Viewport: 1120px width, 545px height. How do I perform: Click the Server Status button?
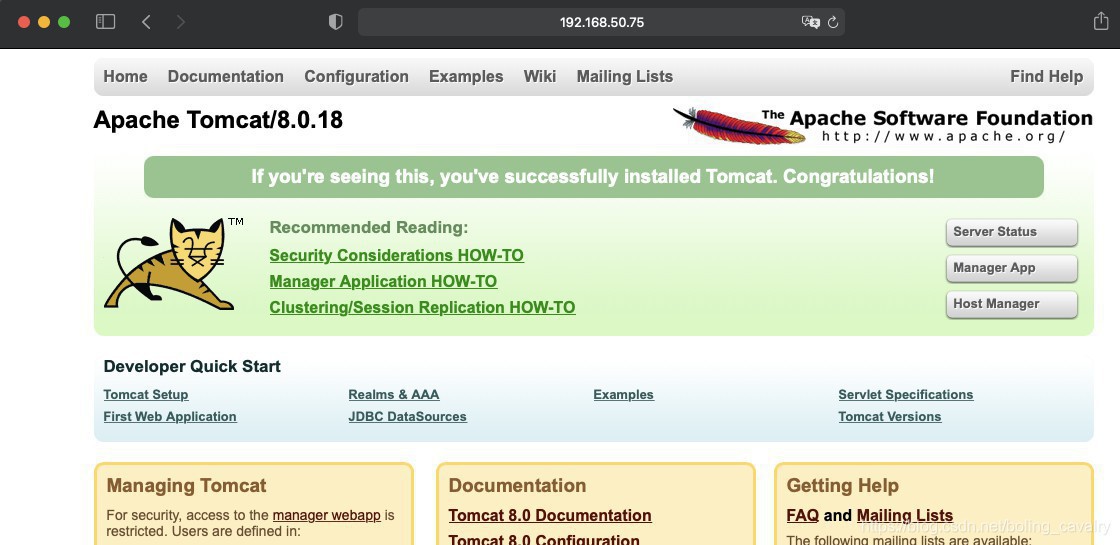click(x=1011, y=232)
